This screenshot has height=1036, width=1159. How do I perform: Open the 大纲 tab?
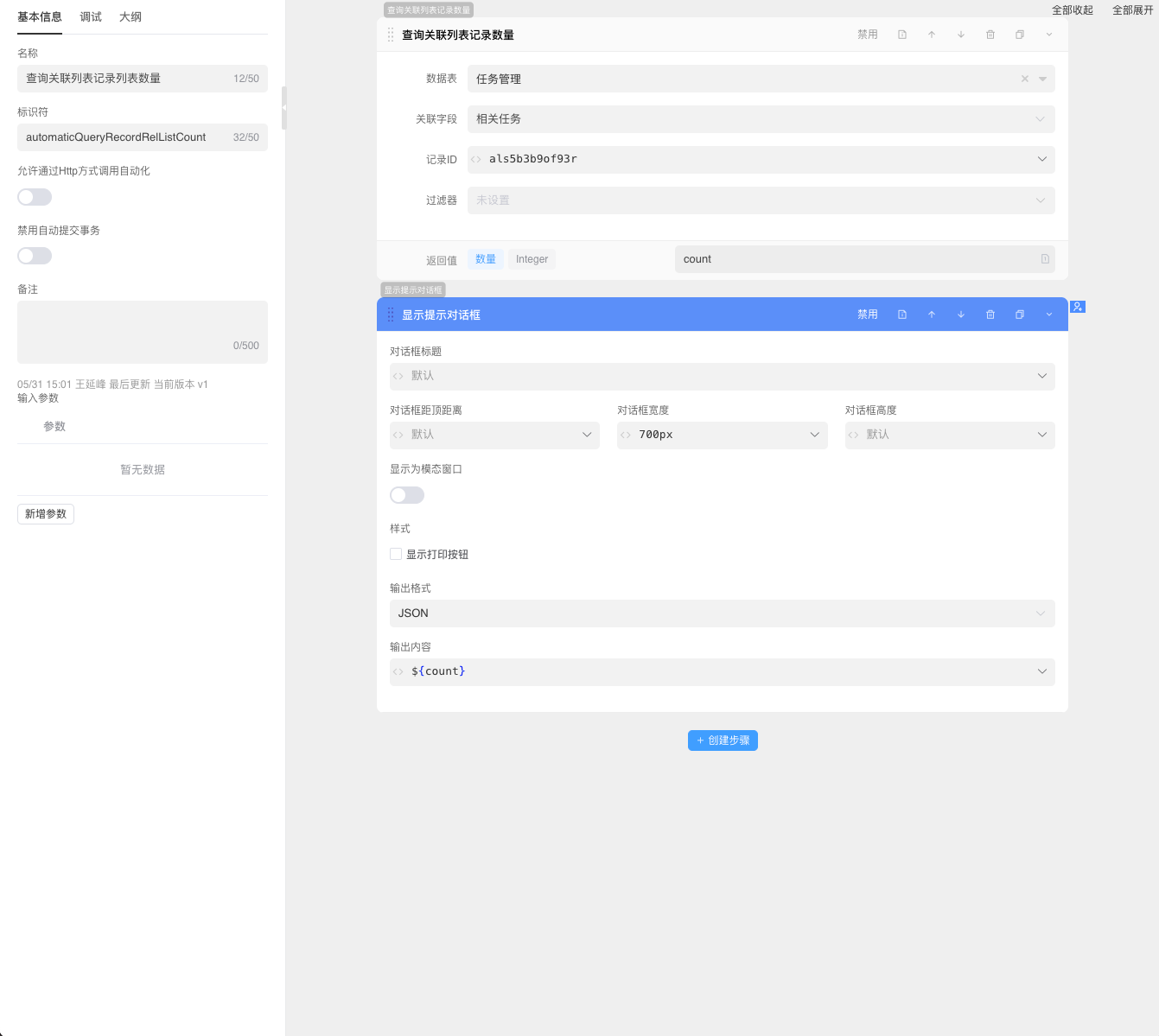pos(131,16)
